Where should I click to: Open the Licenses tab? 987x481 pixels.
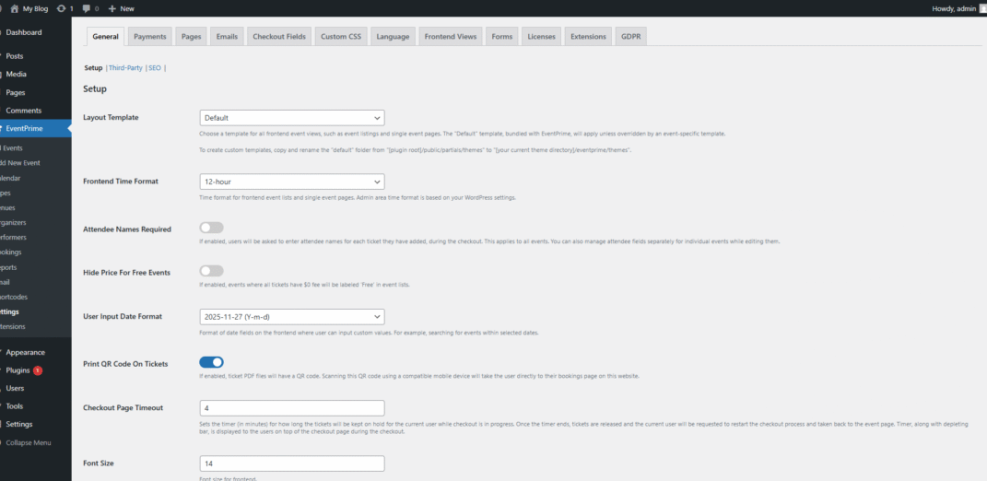[x=541, y=37]
